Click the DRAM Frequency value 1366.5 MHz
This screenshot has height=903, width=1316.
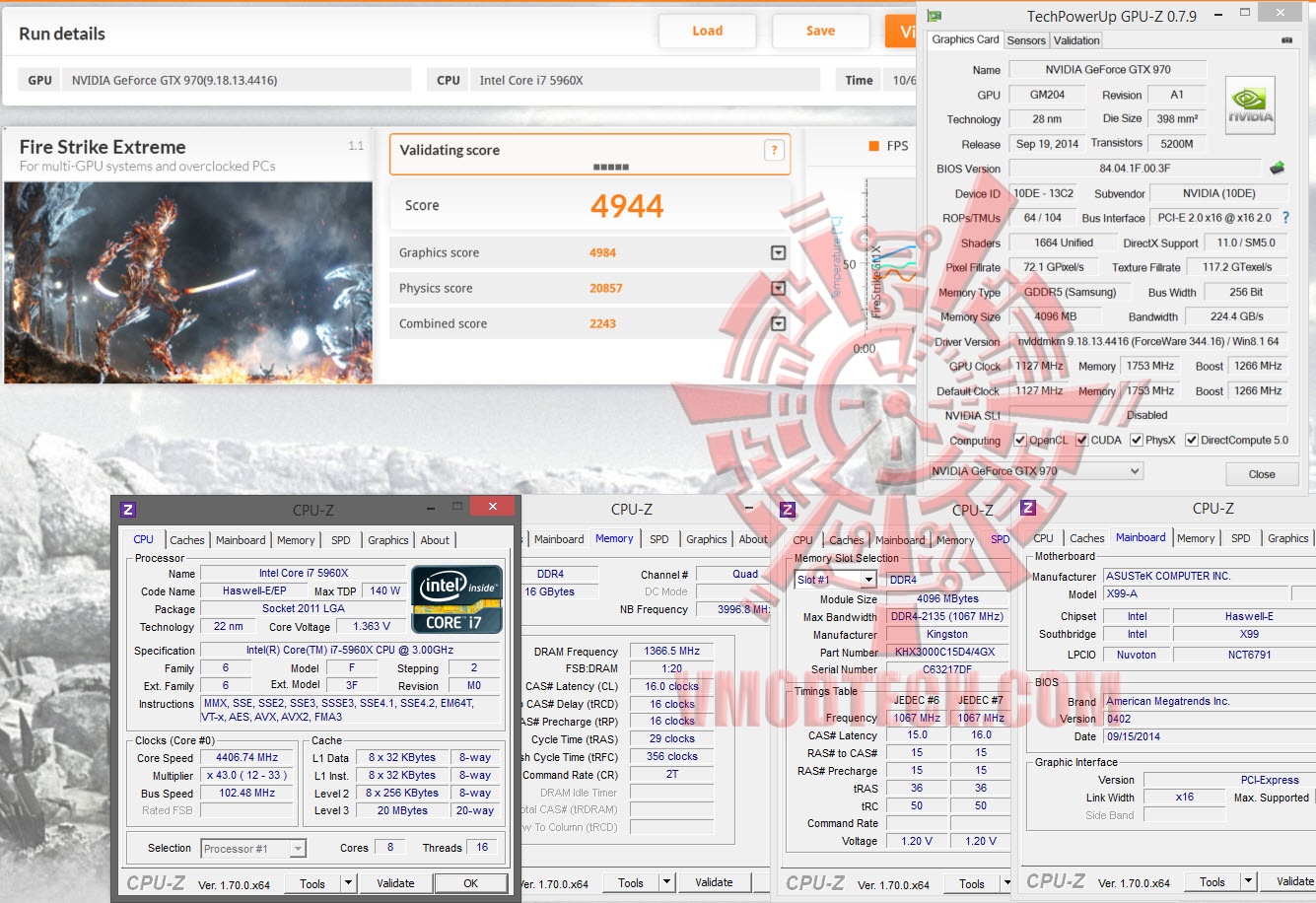(x=672, y=652)
